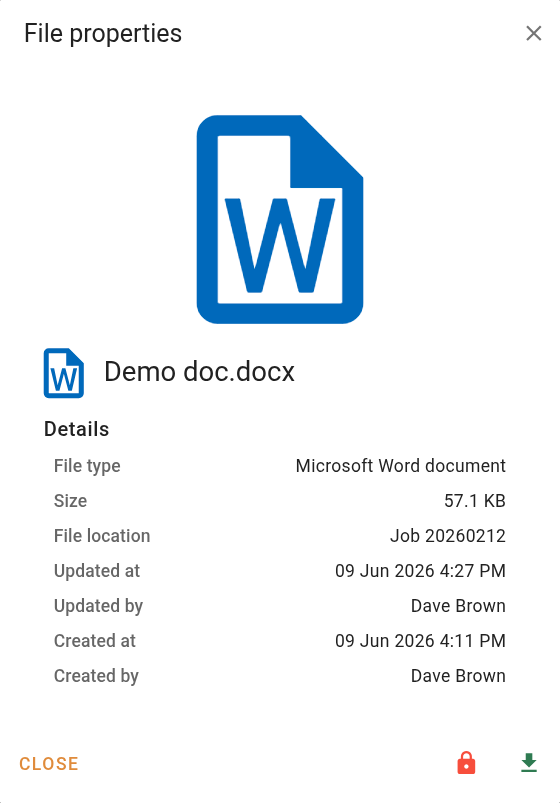Select the file name Demo doc.docx

[199, 371]
